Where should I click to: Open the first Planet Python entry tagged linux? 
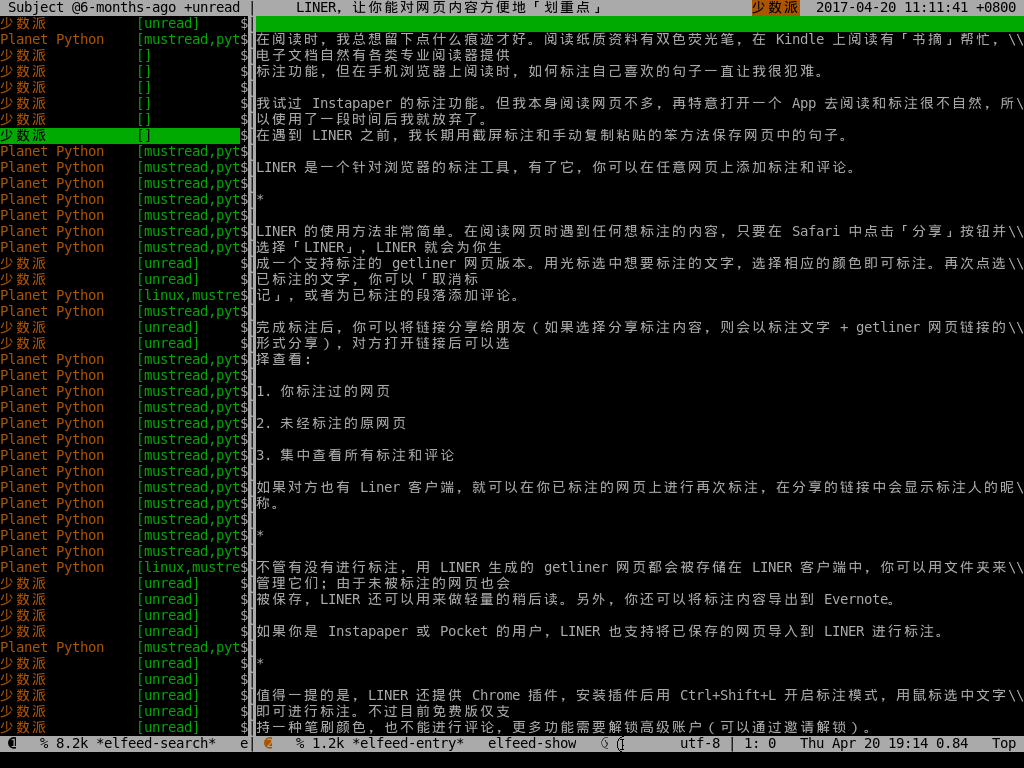[x=52, y=295]
